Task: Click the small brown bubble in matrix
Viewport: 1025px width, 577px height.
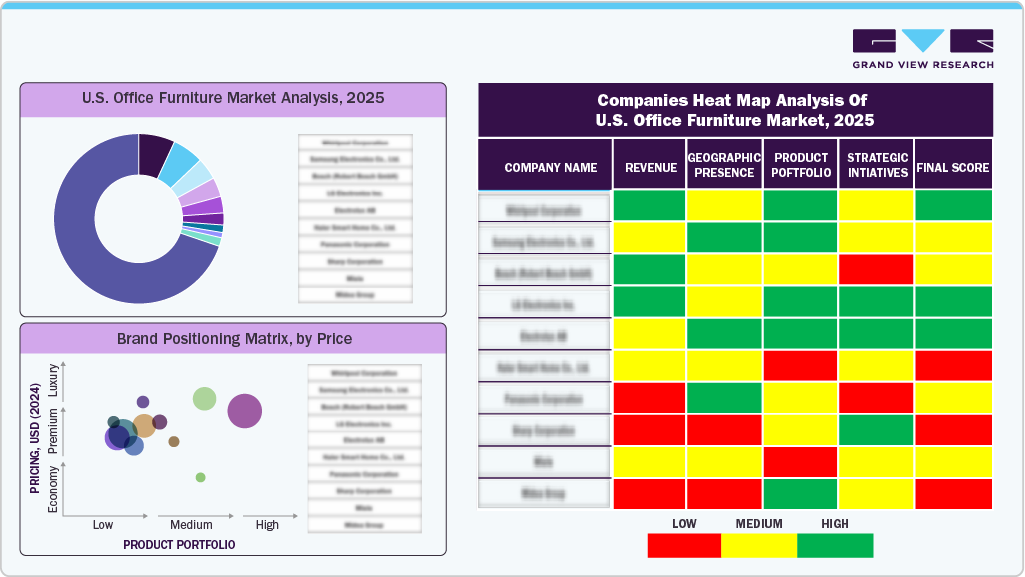Action: pos(174,441)
